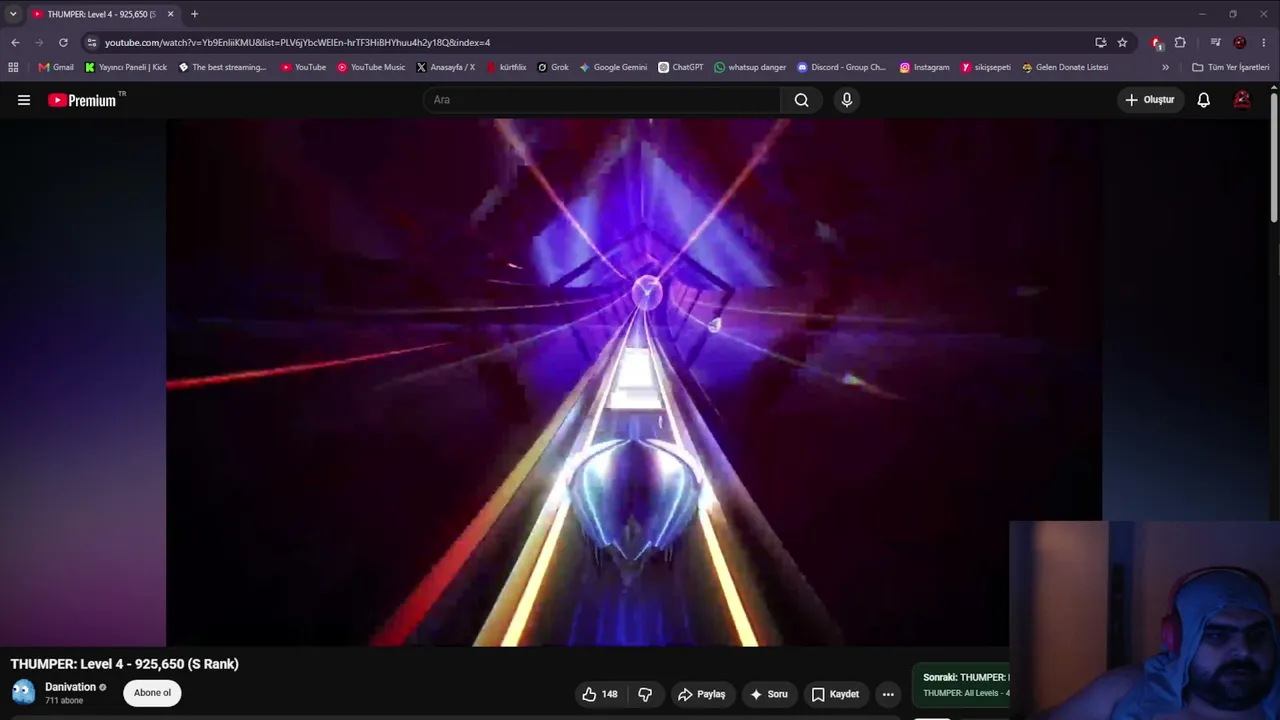1280x720 pixels.
Task: Expand hidden bookmarks chevron
Action: click(1165, 67)
